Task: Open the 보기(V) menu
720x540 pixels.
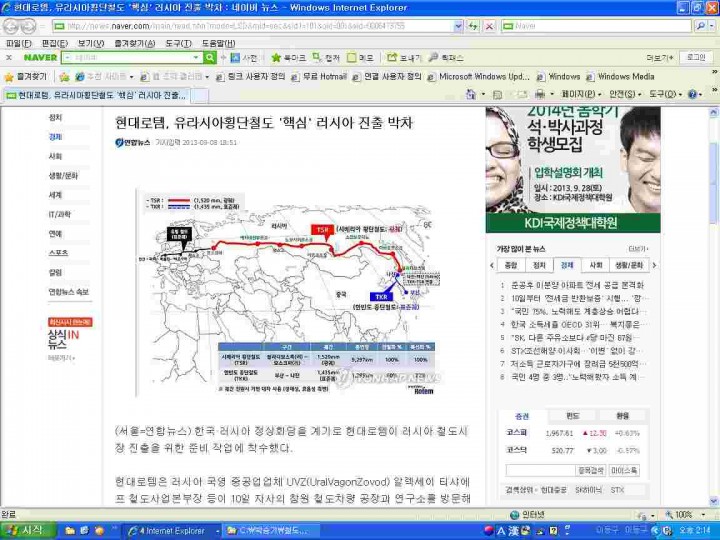Action: point(90,43)
